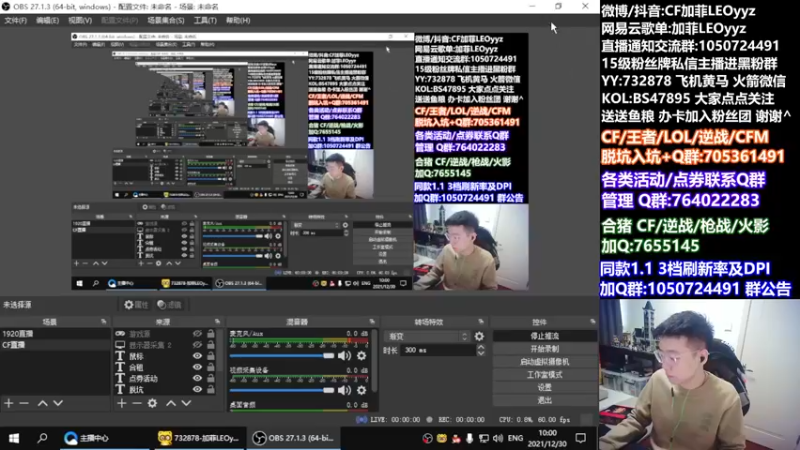Viewport: 800px width, 450px height.
Task: Click the 属性 button above the Scenes panel
Action: [136, 305]
